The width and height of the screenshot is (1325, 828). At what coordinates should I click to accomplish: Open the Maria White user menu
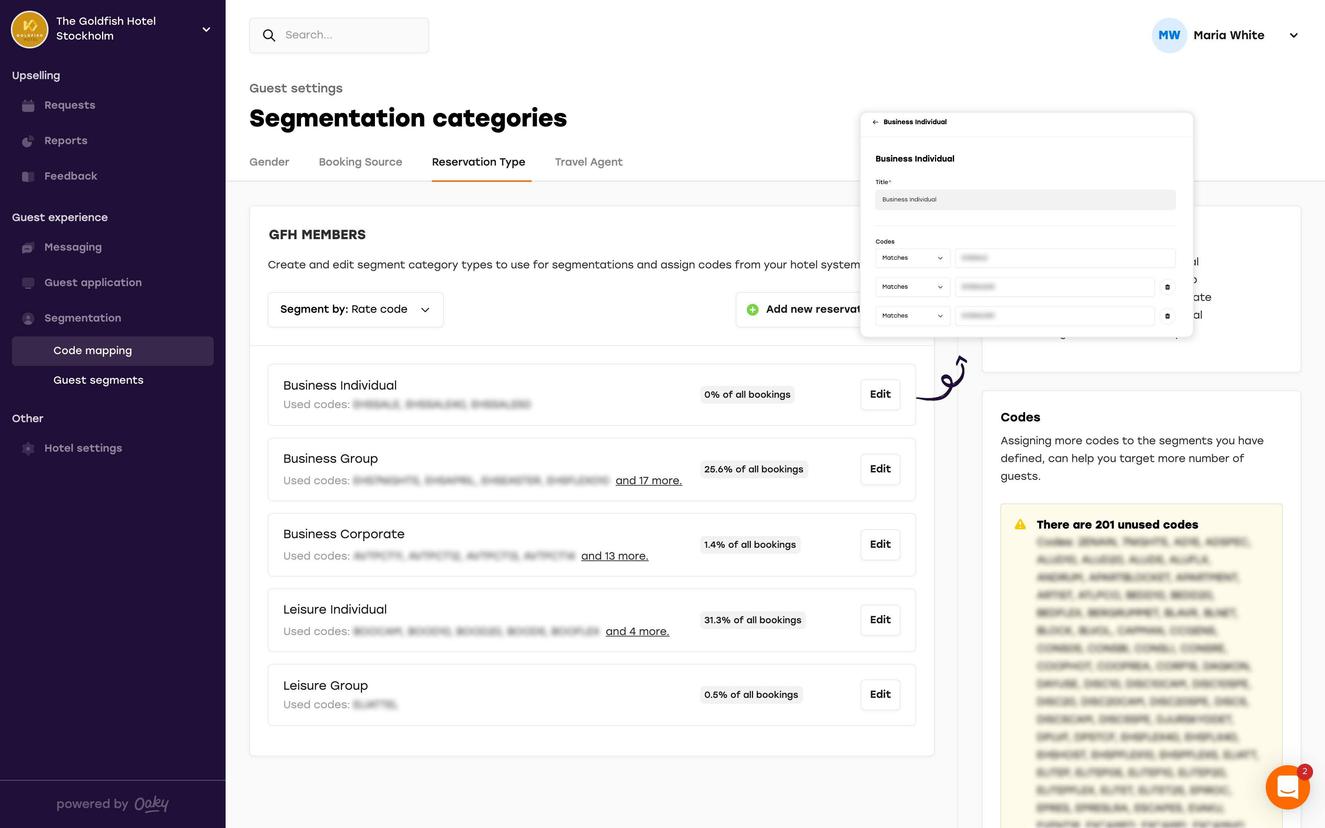tap(1293, 35)
